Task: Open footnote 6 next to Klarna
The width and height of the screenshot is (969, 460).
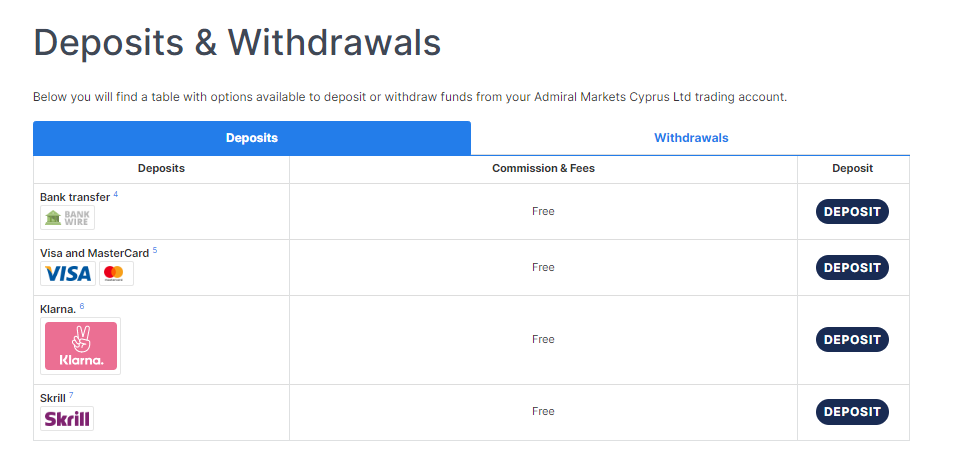Action: [x=82, y=306]
